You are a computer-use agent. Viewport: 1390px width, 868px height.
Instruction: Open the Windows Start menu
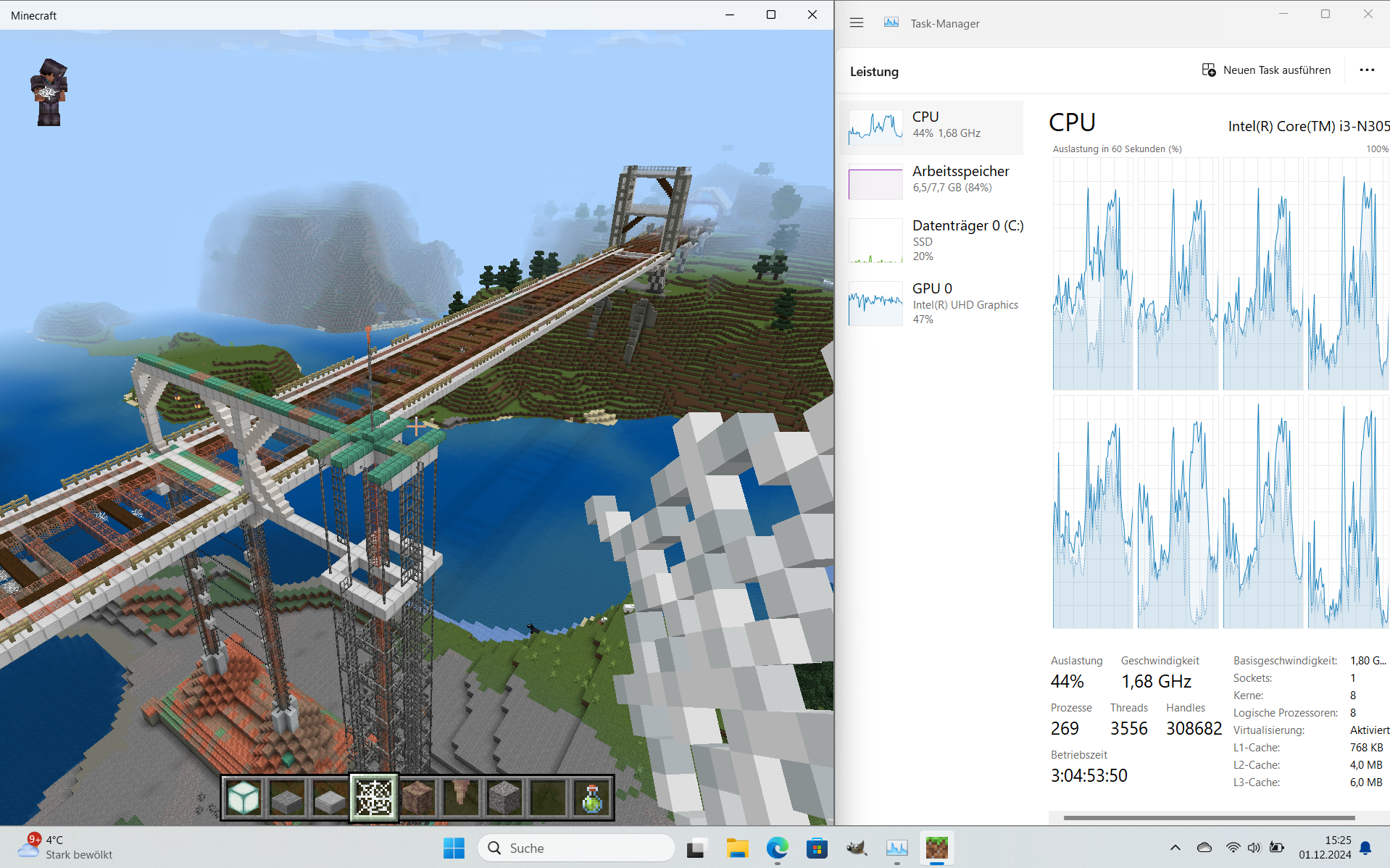[454, 847]
